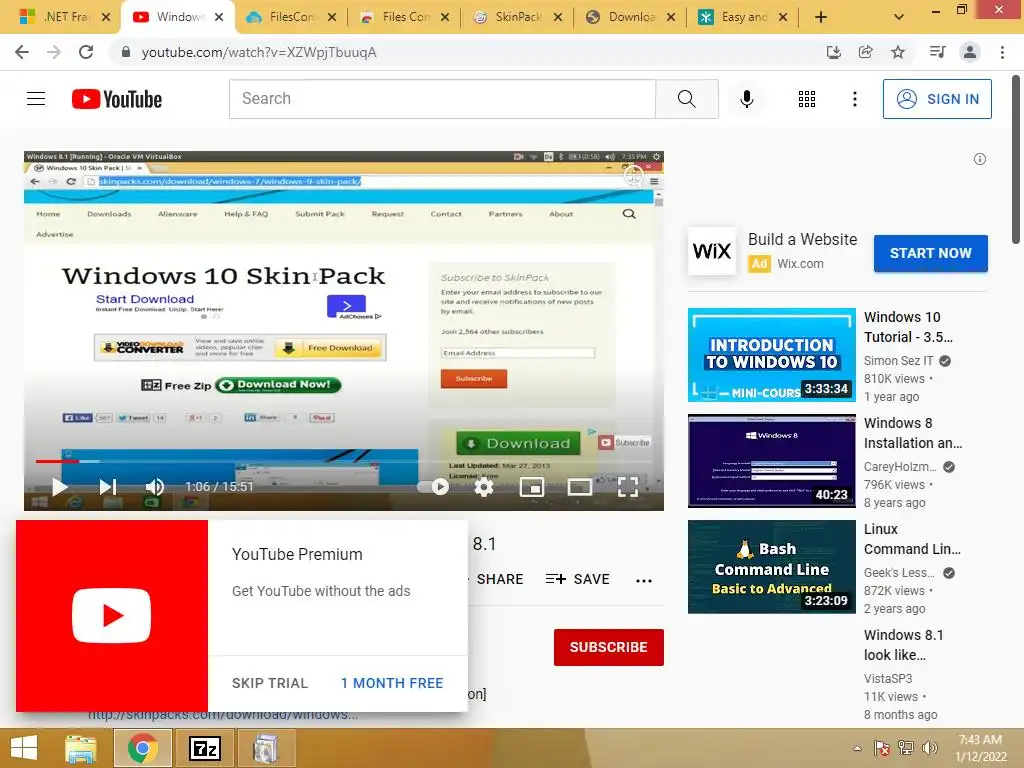Install app icon in address bar
1024x768 pixels.
[x=833, y=52]
